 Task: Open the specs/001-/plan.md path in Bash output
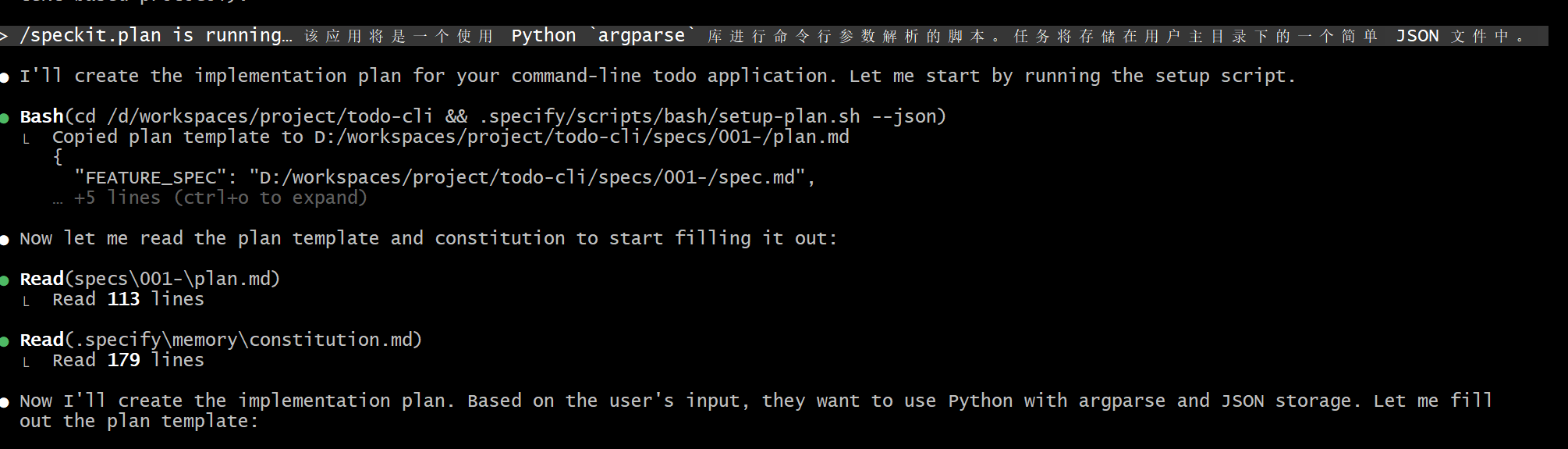(x=581, y=137)
